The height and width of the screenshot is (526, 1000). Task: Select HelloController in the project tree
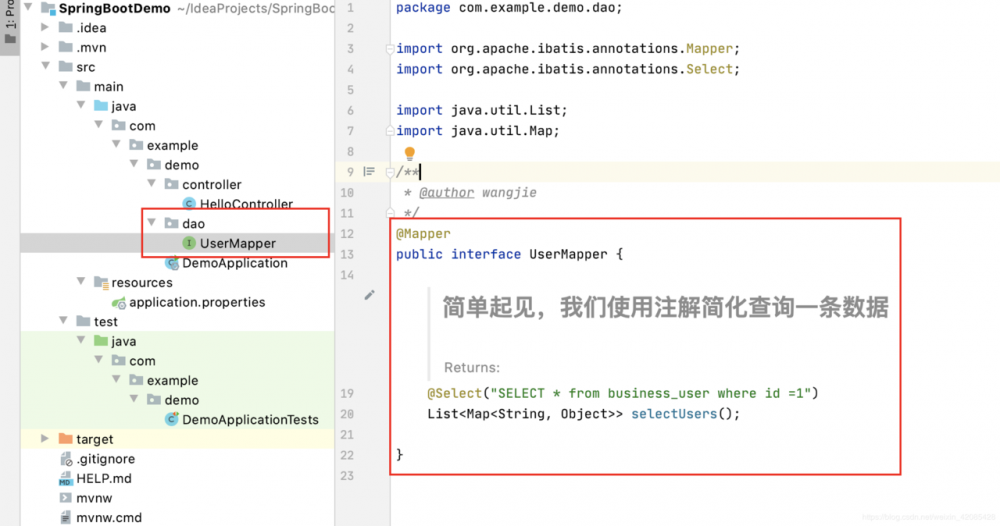pyautogui.click(x=246, y=204)
